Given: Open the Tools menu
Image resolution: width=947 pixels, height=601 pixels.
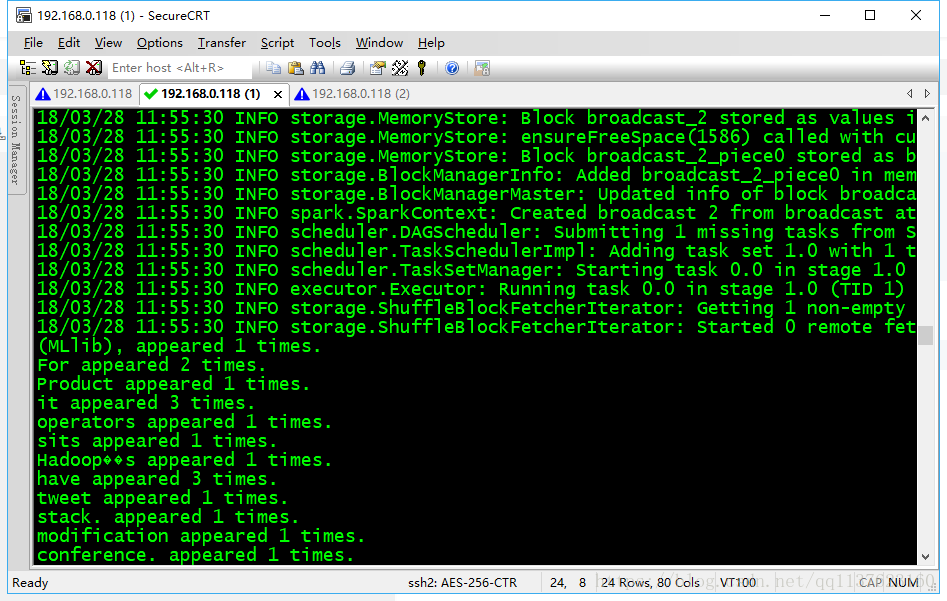Looking at the screenshot, I should tap(325, 43).
